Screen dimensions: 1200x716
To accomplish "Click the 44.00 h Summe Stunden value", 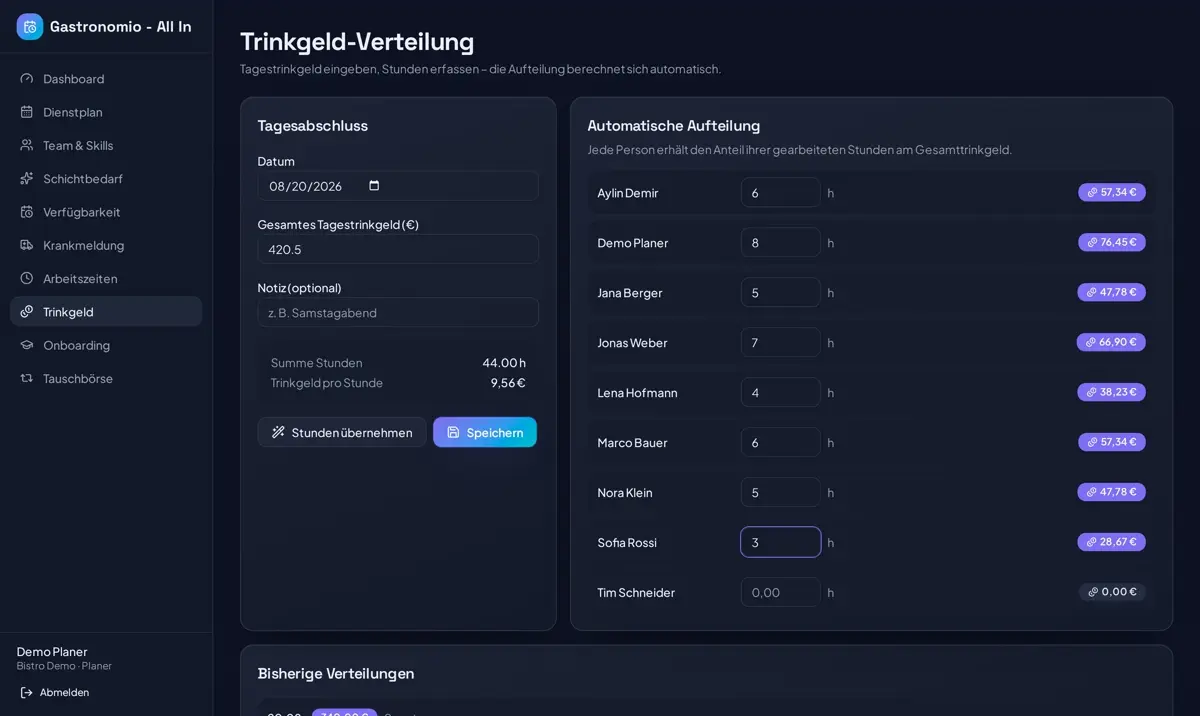I will [x=504, y=363].
